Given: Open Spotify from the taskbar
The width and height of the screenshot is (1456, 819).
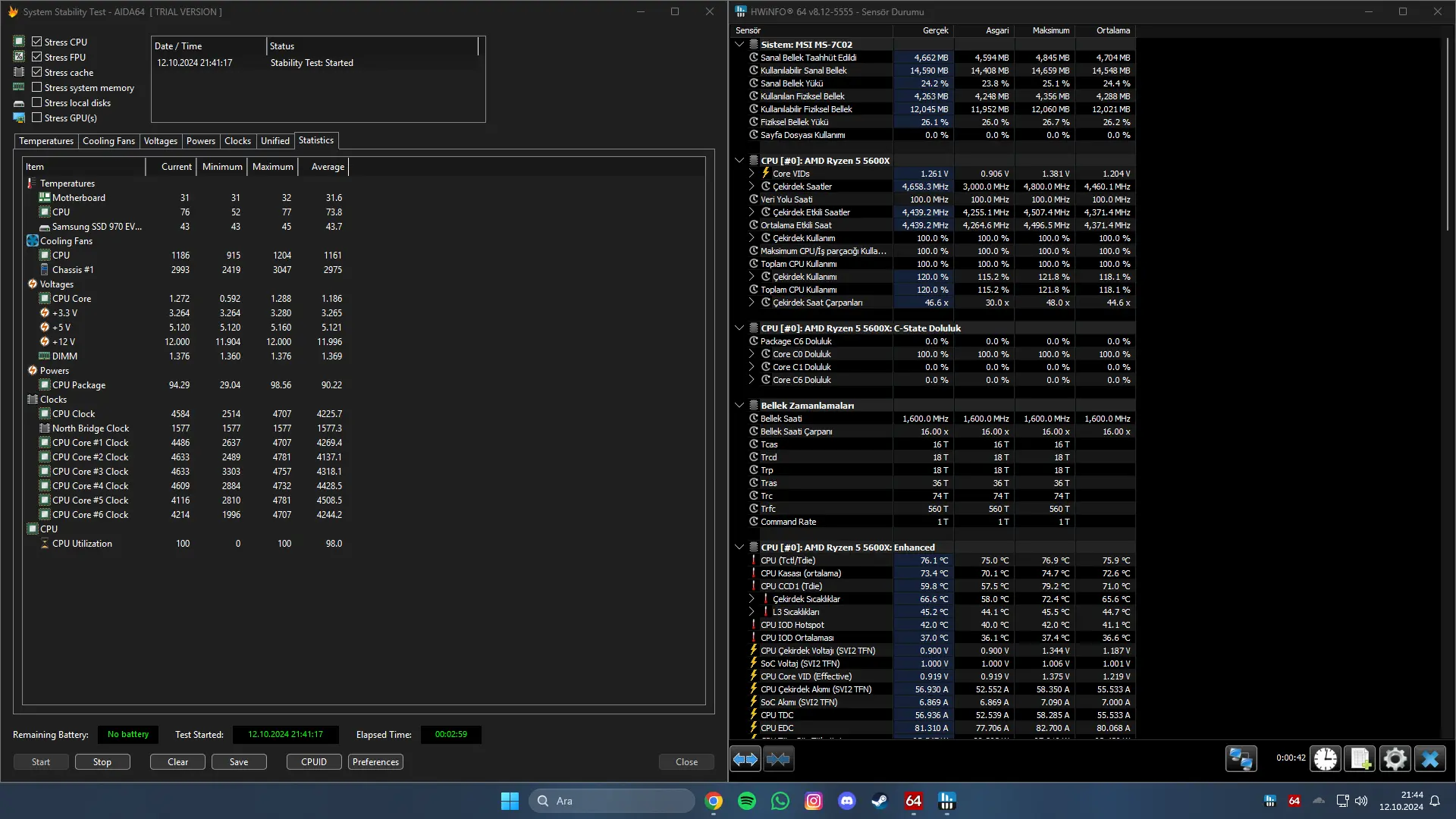Looking at the screenshot, I should (747, 801).
